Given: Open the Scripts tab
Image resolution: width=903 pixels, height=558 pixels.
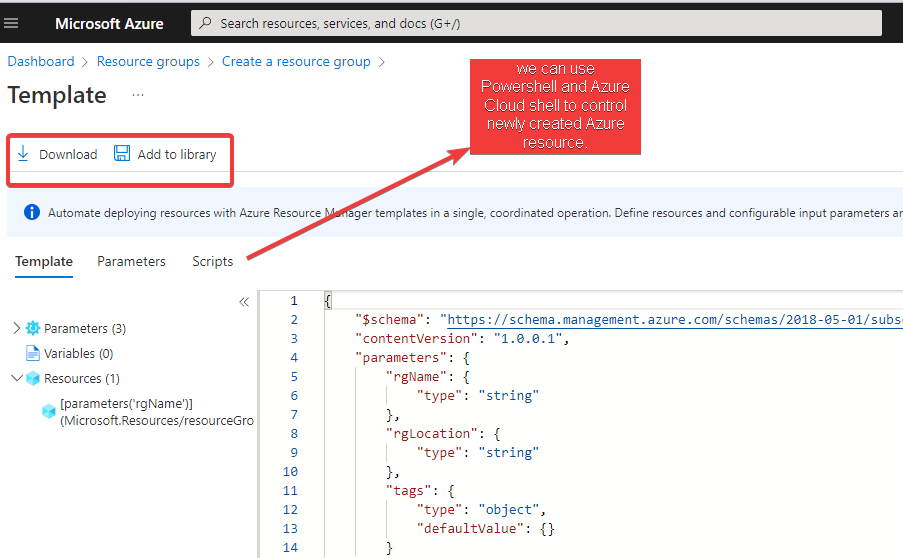Looking at the screenshot, I should (x=213, y=261).
